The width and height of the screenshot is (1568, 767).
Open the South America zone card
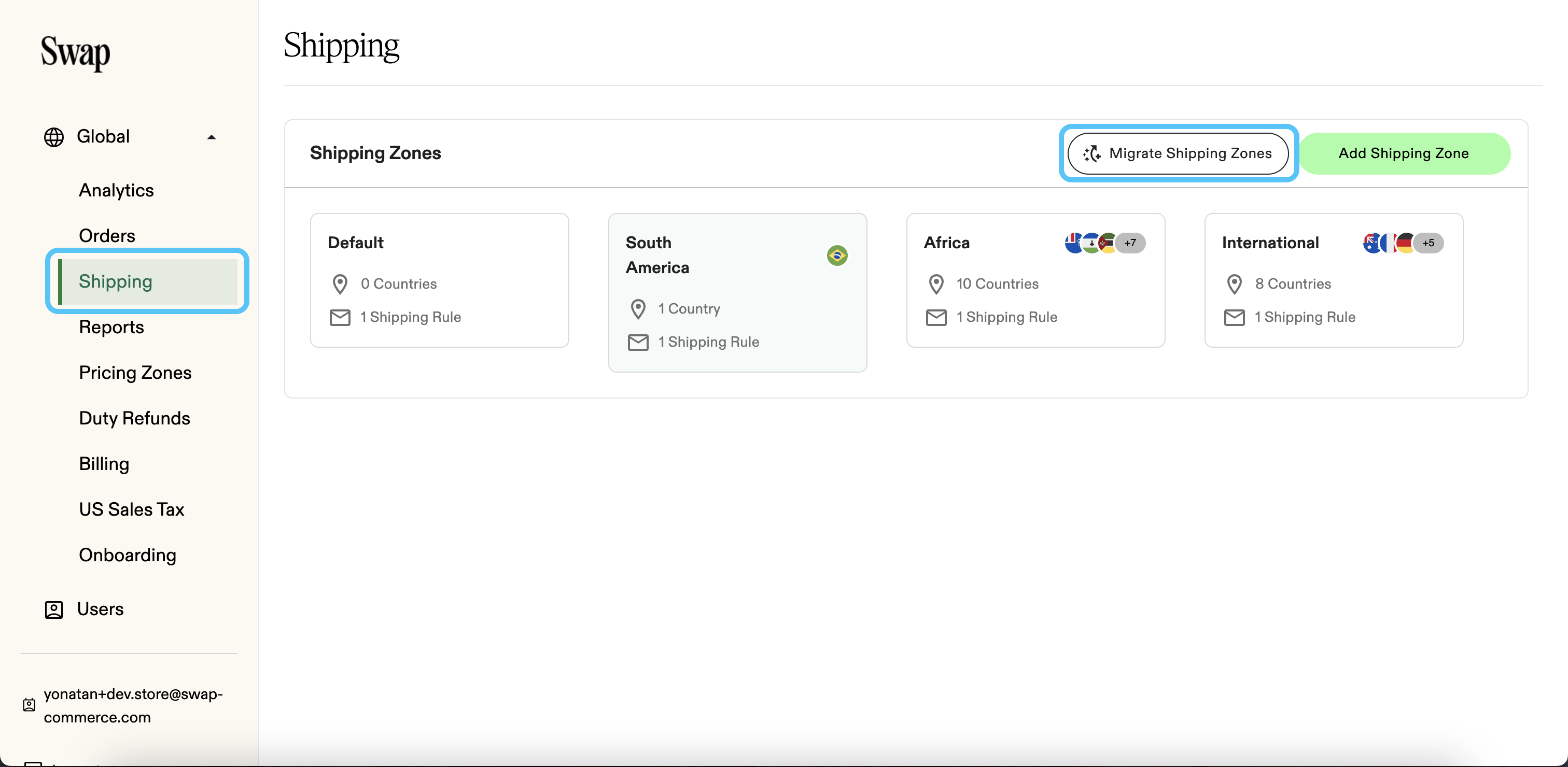737,293
